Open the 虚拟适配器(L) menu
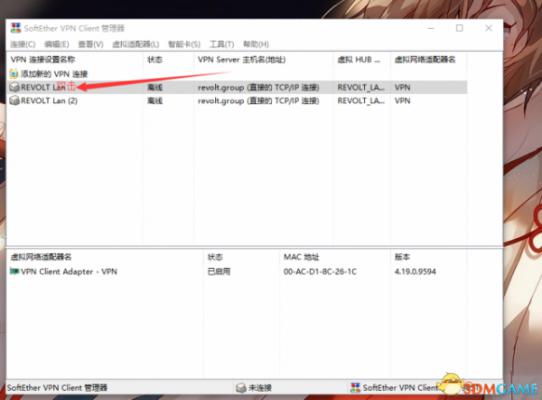Screen dimensions: 542x400 136,44
